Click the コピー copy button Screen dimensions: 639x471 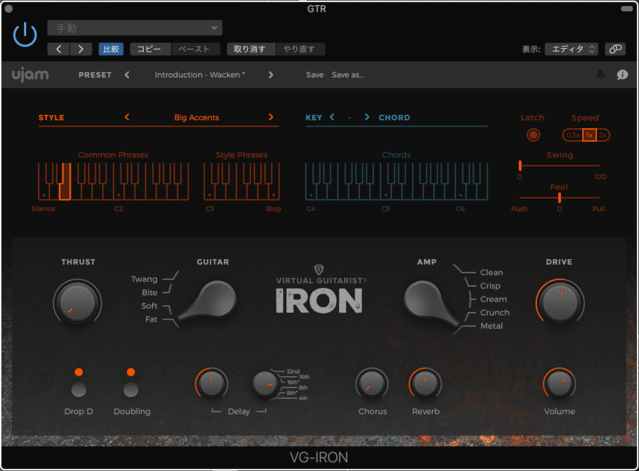coord(149,49)
